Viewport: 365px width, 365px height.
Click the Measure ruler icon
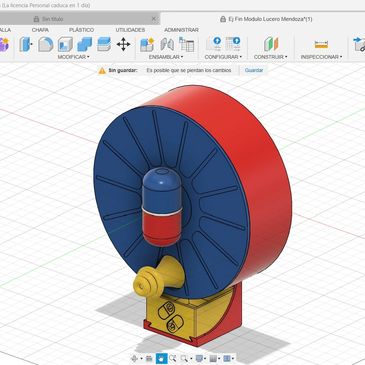[321, 44]
